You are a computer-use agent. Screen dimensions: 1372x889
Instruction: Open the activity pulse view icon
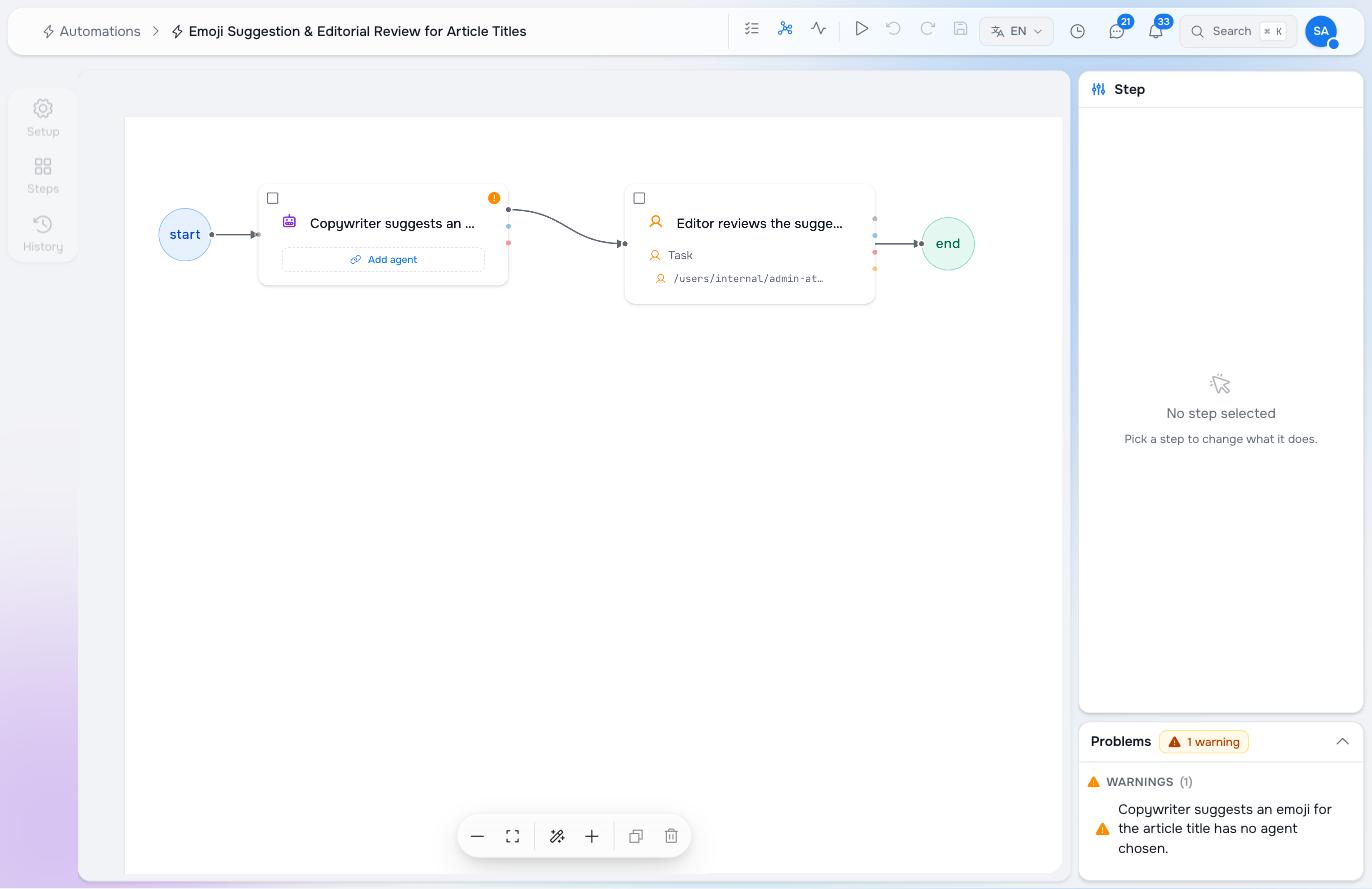819,29
